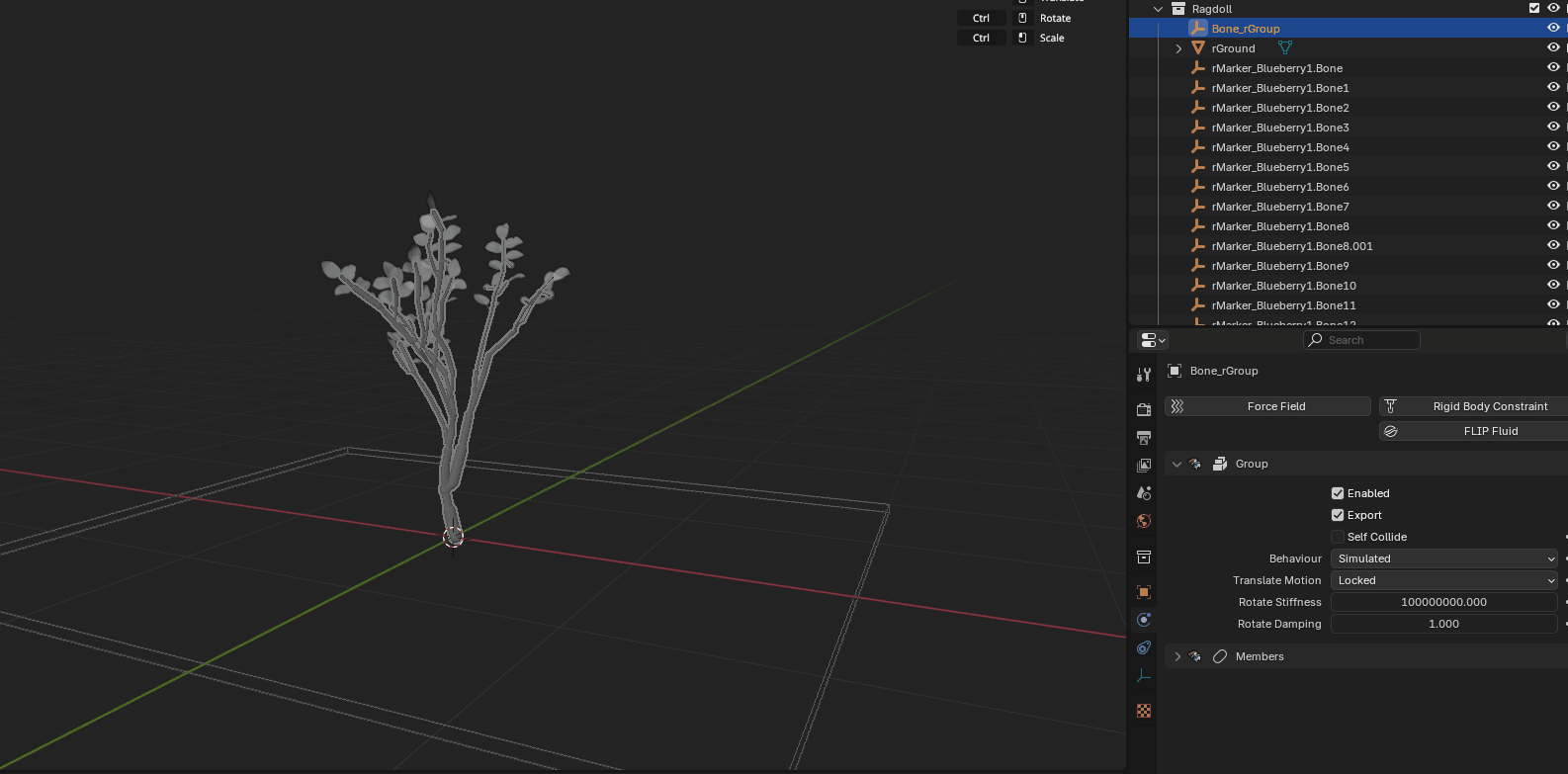1568x774 pixels.
Task: Select rMarker_Blueberry1.Bone5 in the outliner
Action: (x=1279, y=167)
